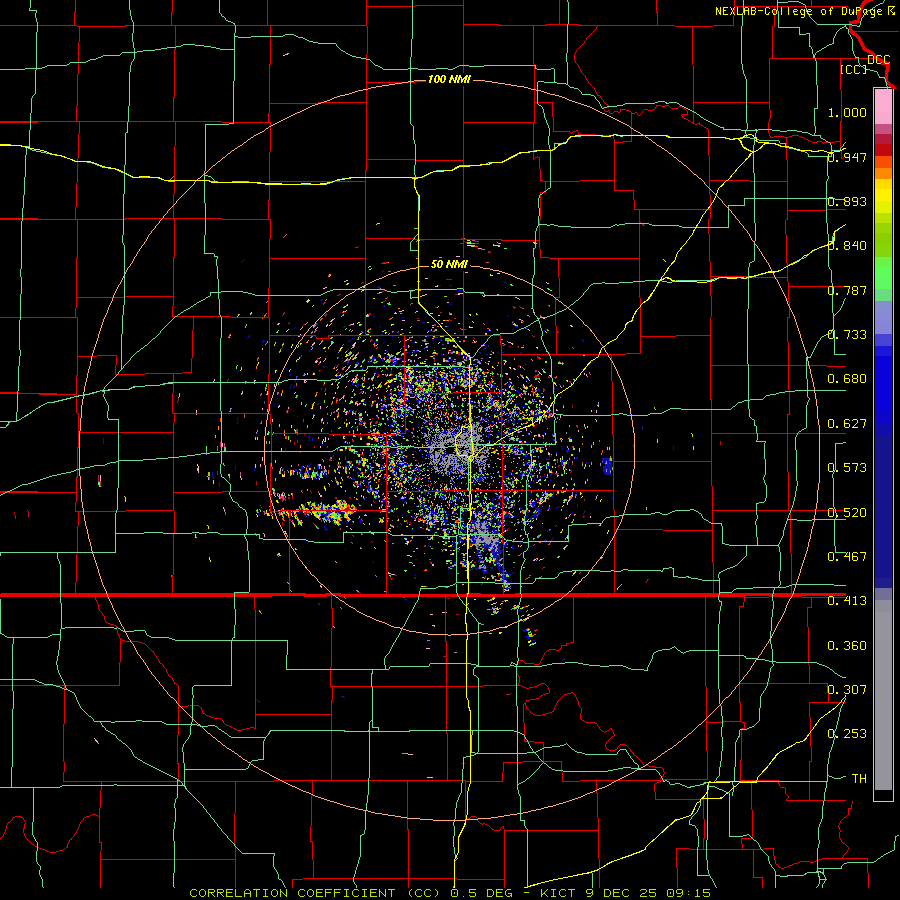Viewport: 900px width, 900px height.
Task: Click the [CC] units label
Action: tap(854, 69)
